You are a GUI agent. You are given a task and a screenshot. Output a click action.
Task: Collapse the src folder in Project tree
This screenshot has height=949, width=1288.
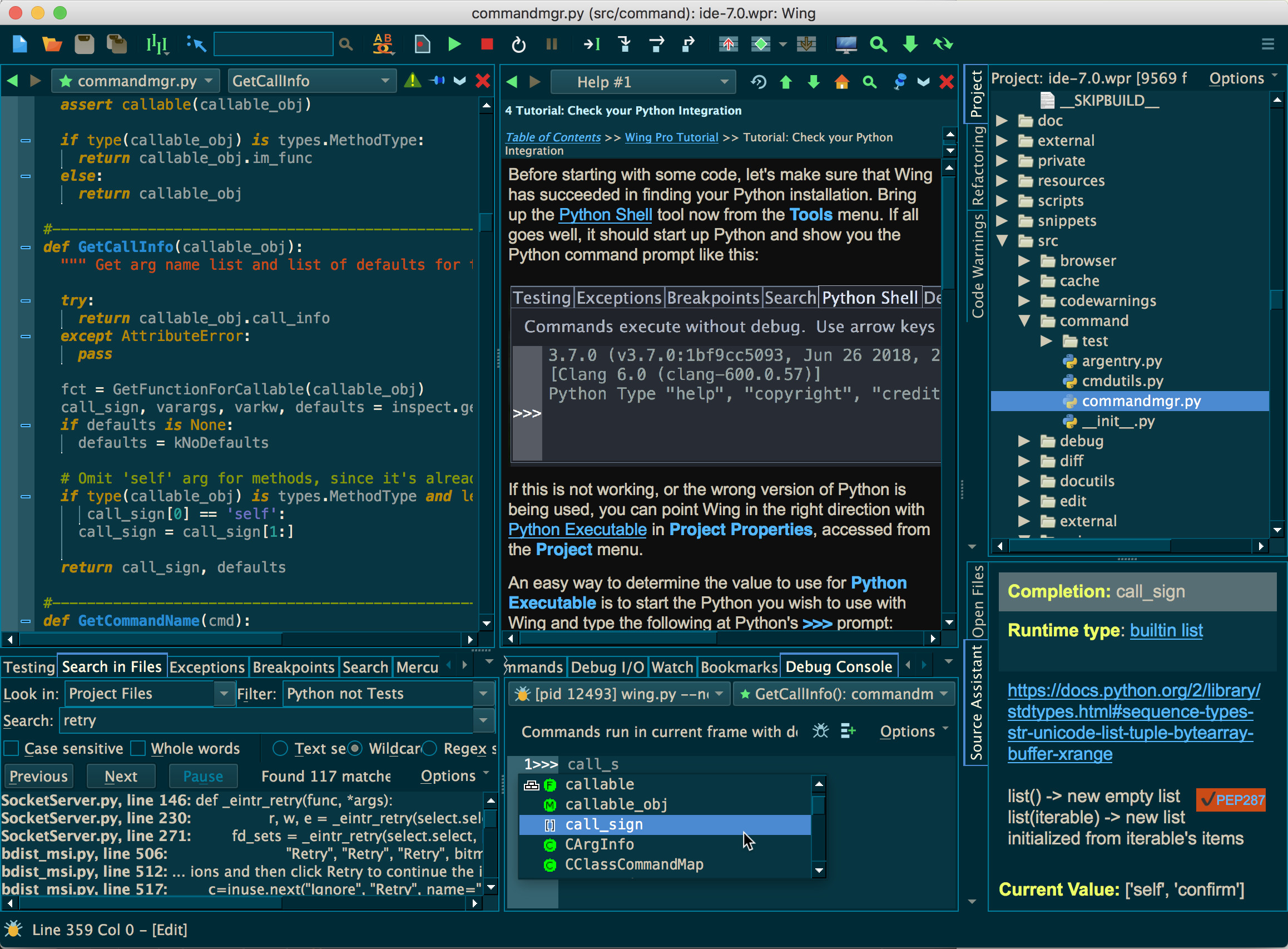pyautogui.click(x=1003, y=241)
